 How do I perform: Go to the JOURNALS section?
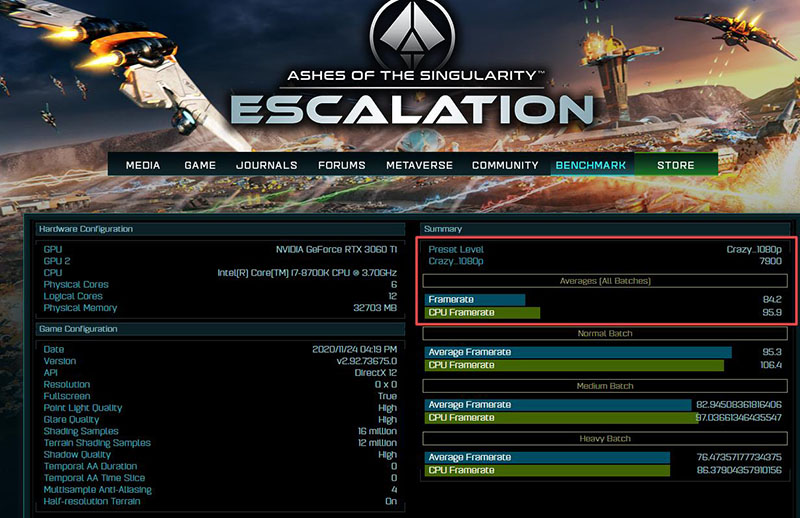(x=266, y=165)
